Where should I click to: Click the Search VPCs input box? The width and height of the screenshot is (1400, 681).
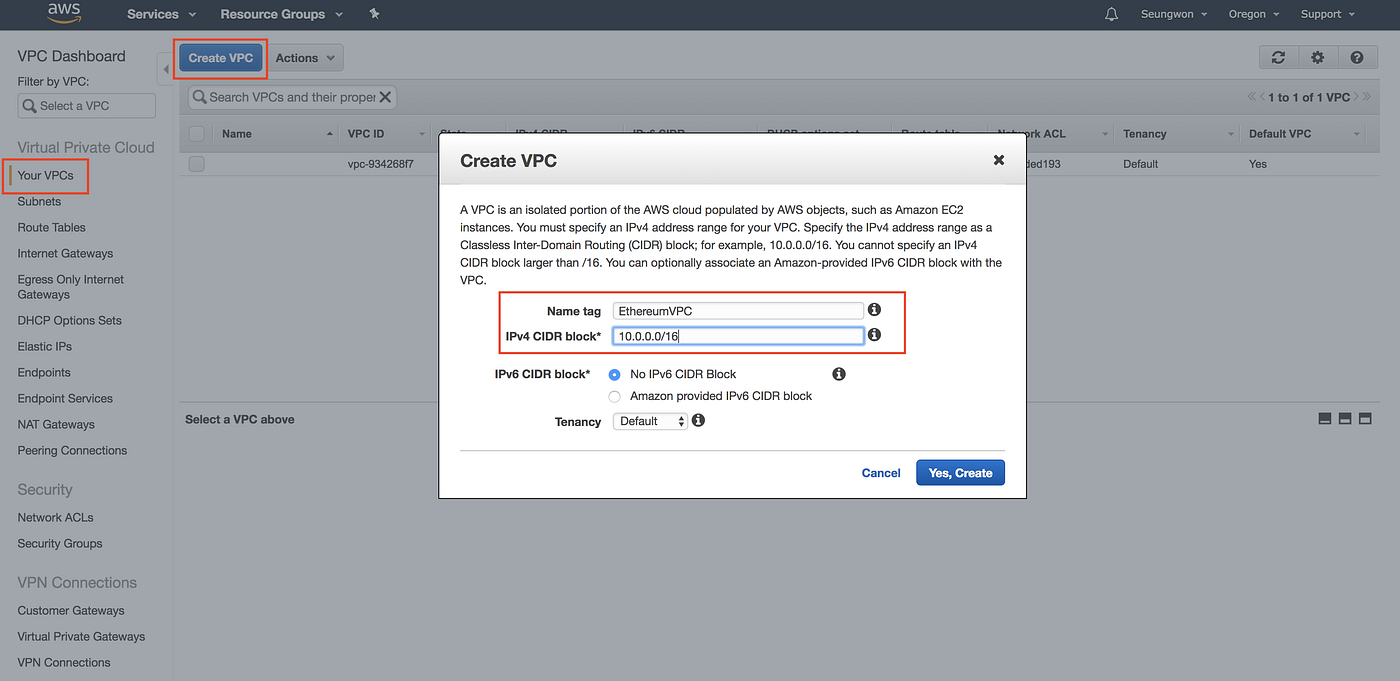(x=291, y=97)
